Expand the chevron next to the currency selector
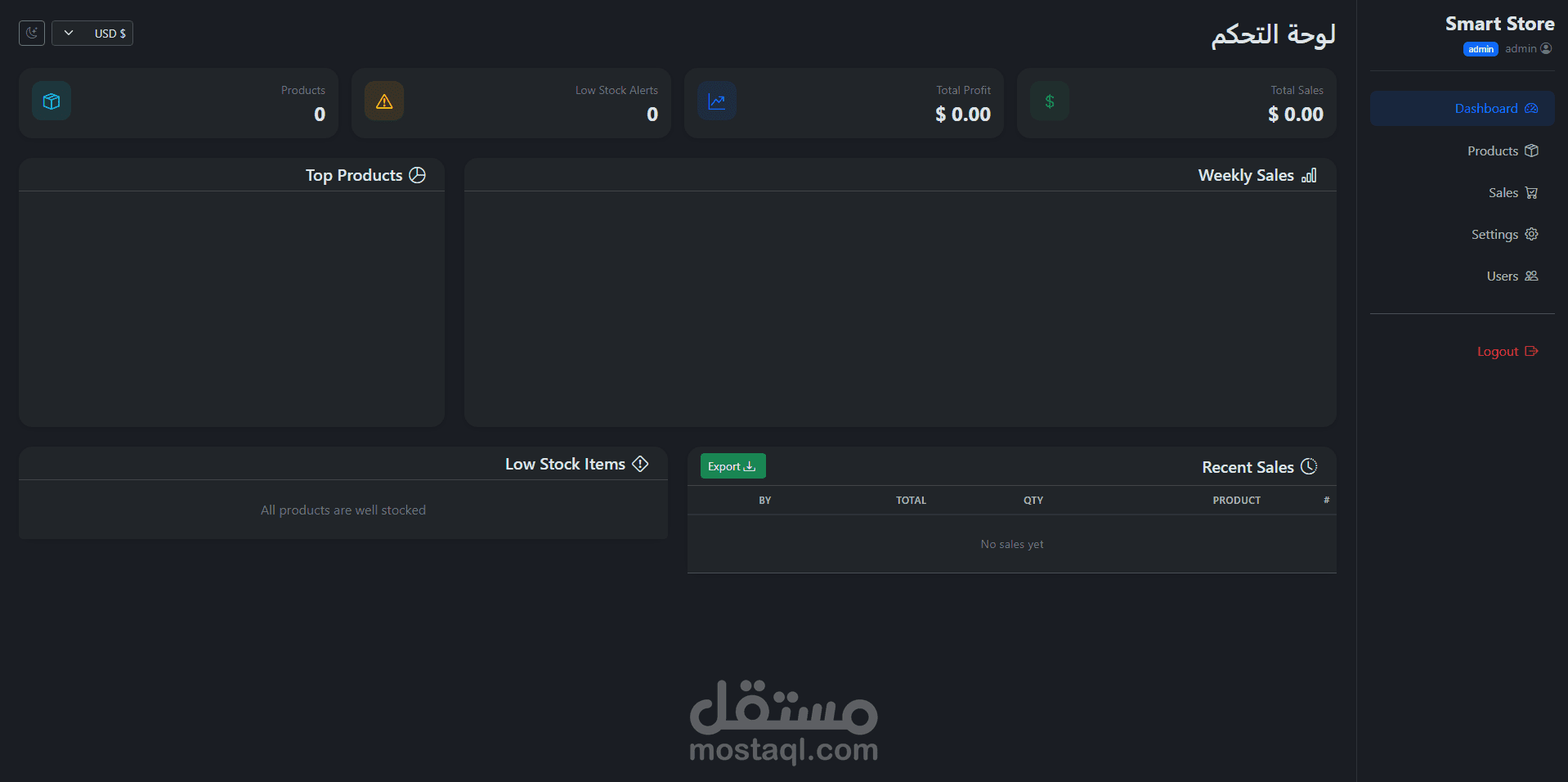The height and width of the screenshot is (782, 1568). click(x=69, y=34)
